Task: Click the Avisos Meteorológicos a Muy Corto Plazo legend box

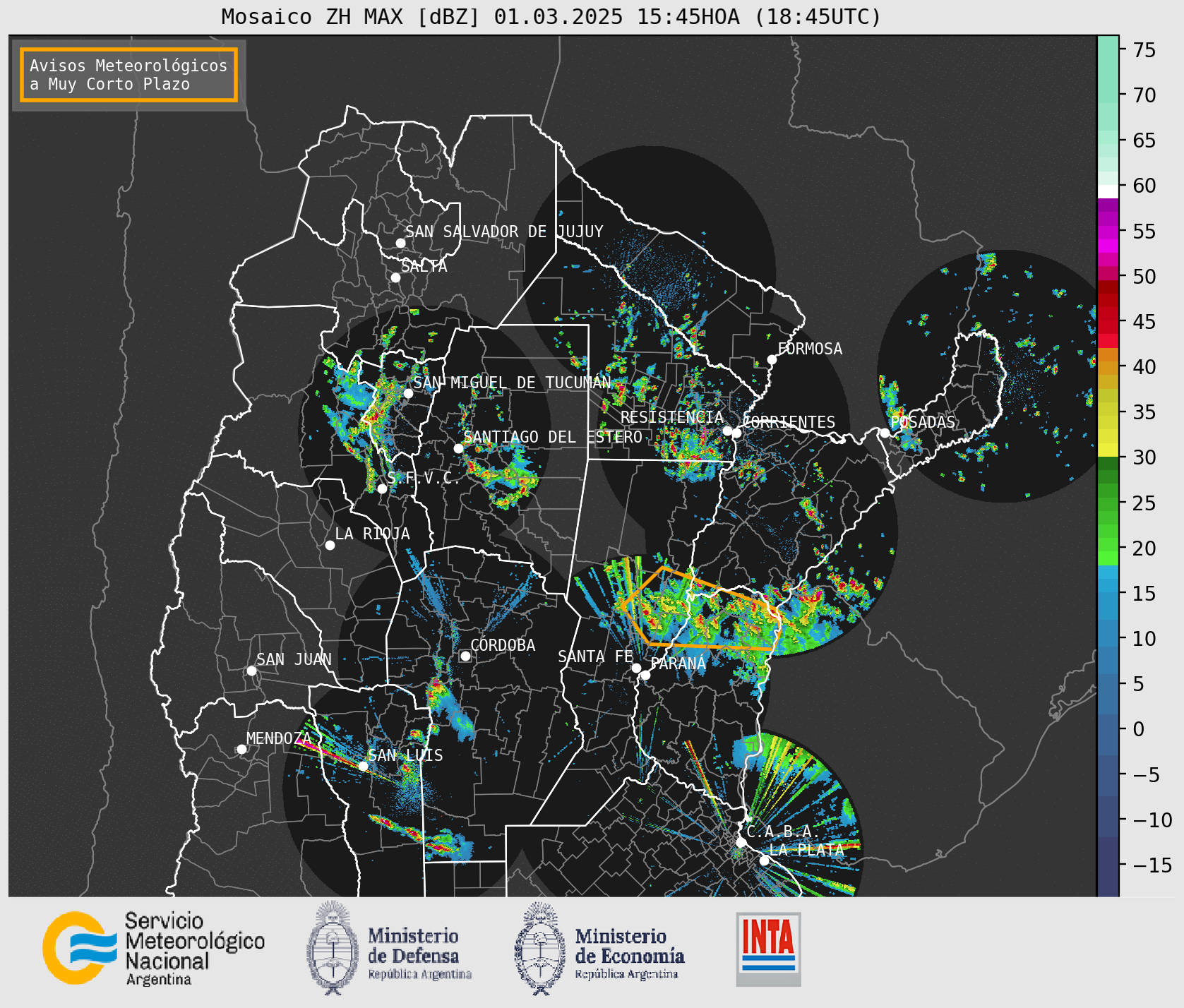Action: click(x=128, y=75)
